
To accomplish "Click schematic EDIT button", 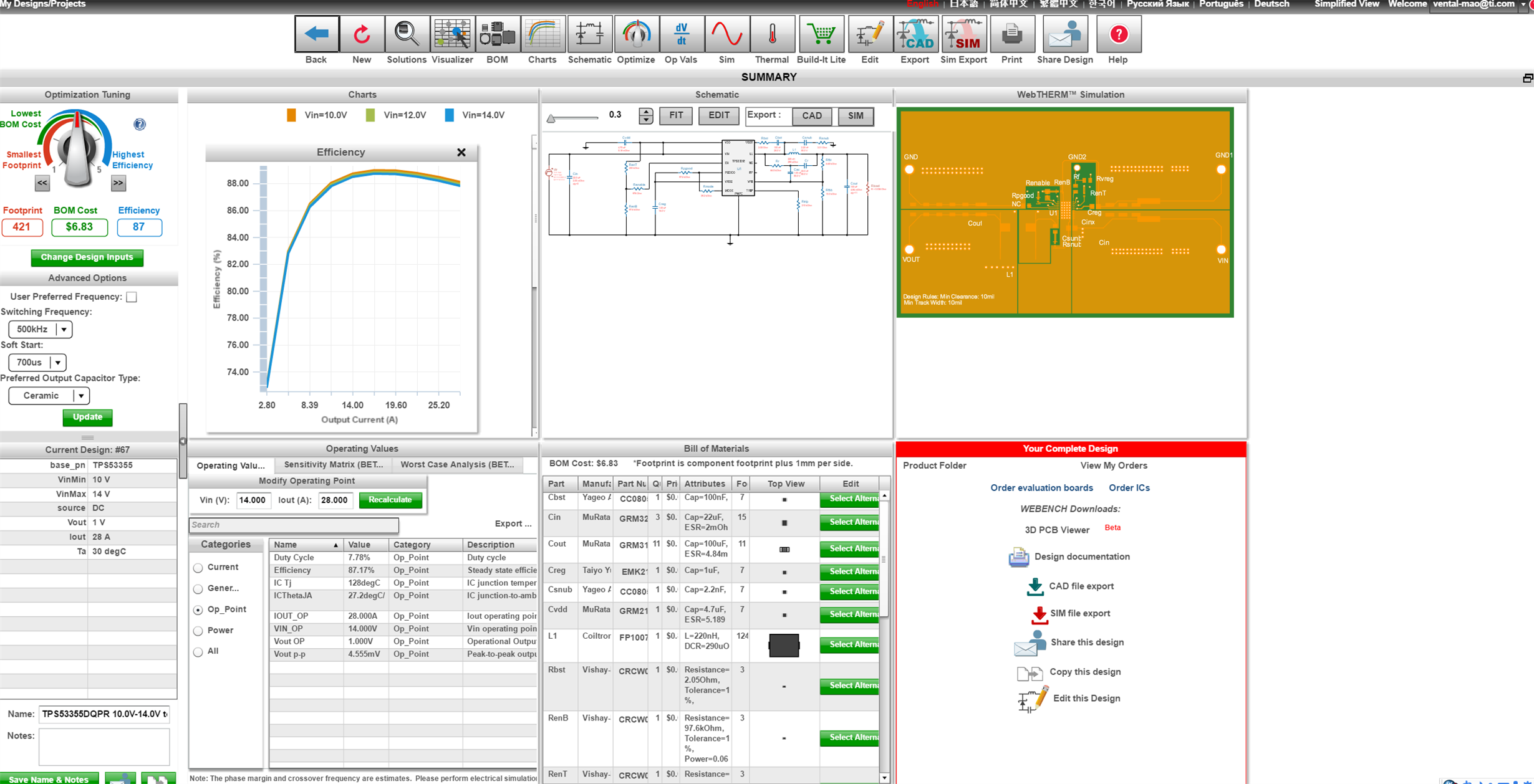I will (718, 116).
